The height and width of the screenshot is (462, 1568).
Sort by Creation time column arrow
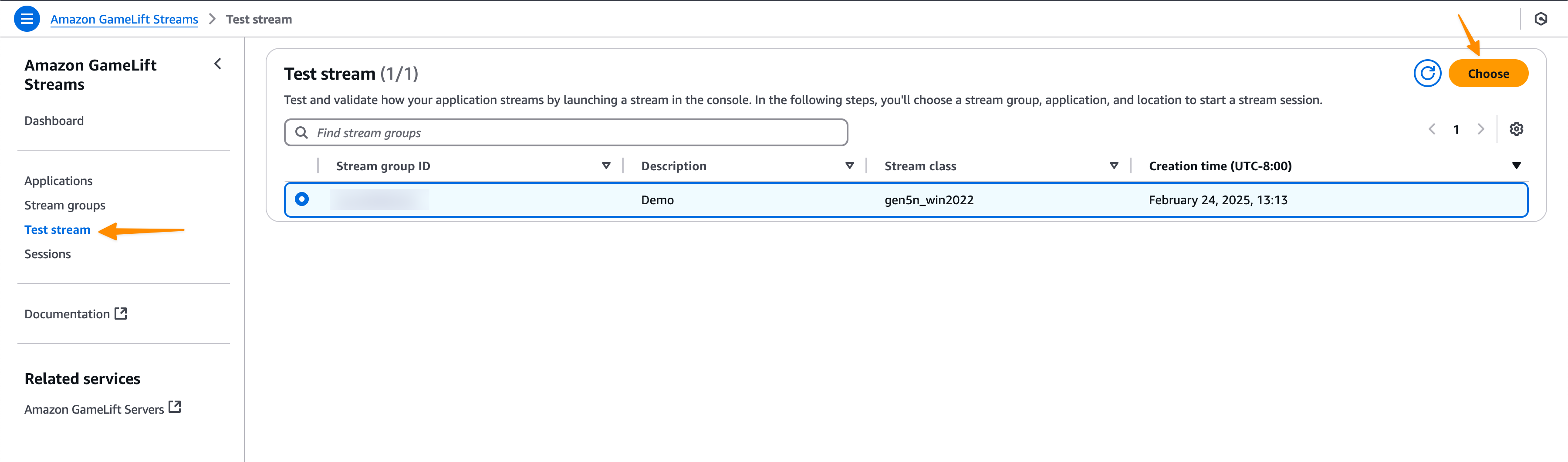click(x=1516, y=165)
